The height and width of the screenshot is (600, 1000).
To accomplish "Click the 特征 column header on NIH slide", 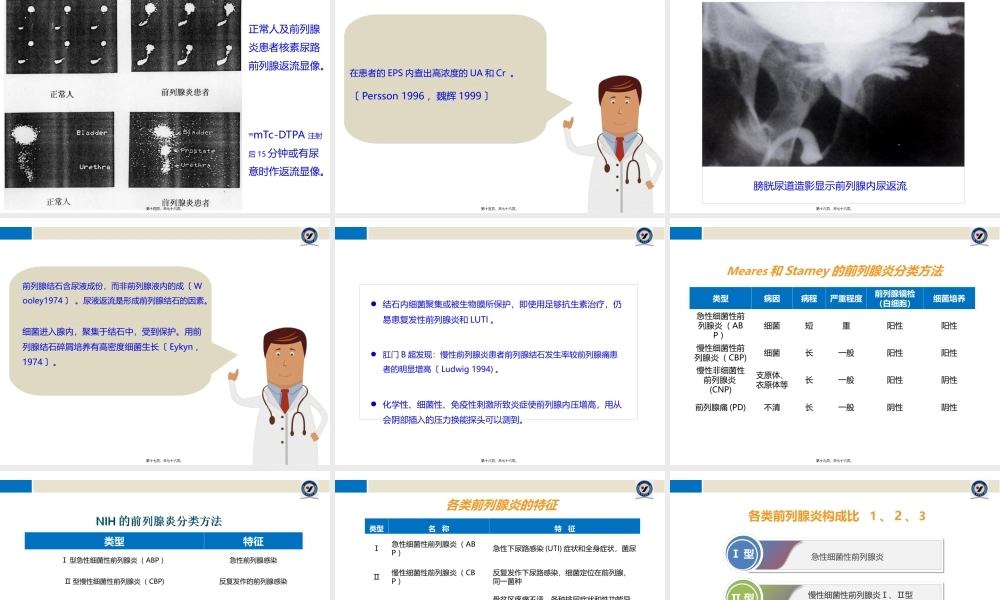I will coord(255,540).
